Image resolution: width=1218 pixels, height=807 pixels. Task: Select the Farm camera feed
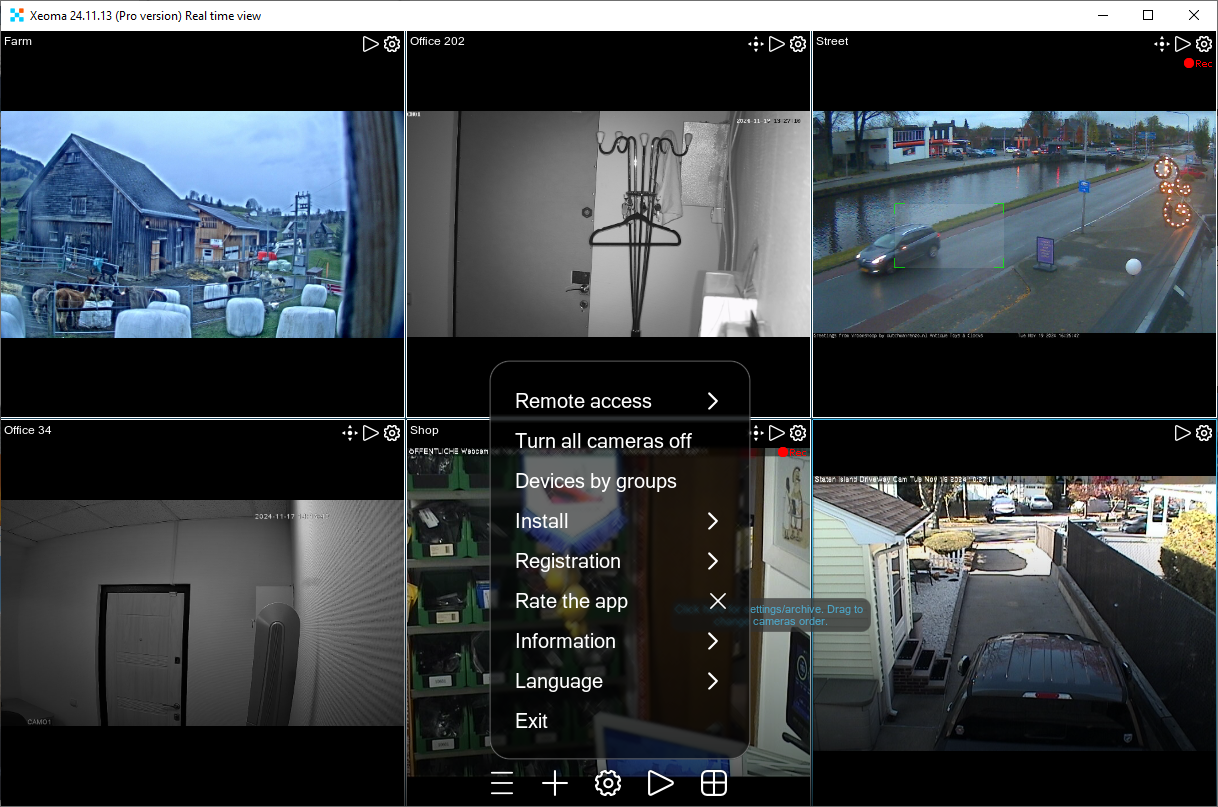coord(202,224)
